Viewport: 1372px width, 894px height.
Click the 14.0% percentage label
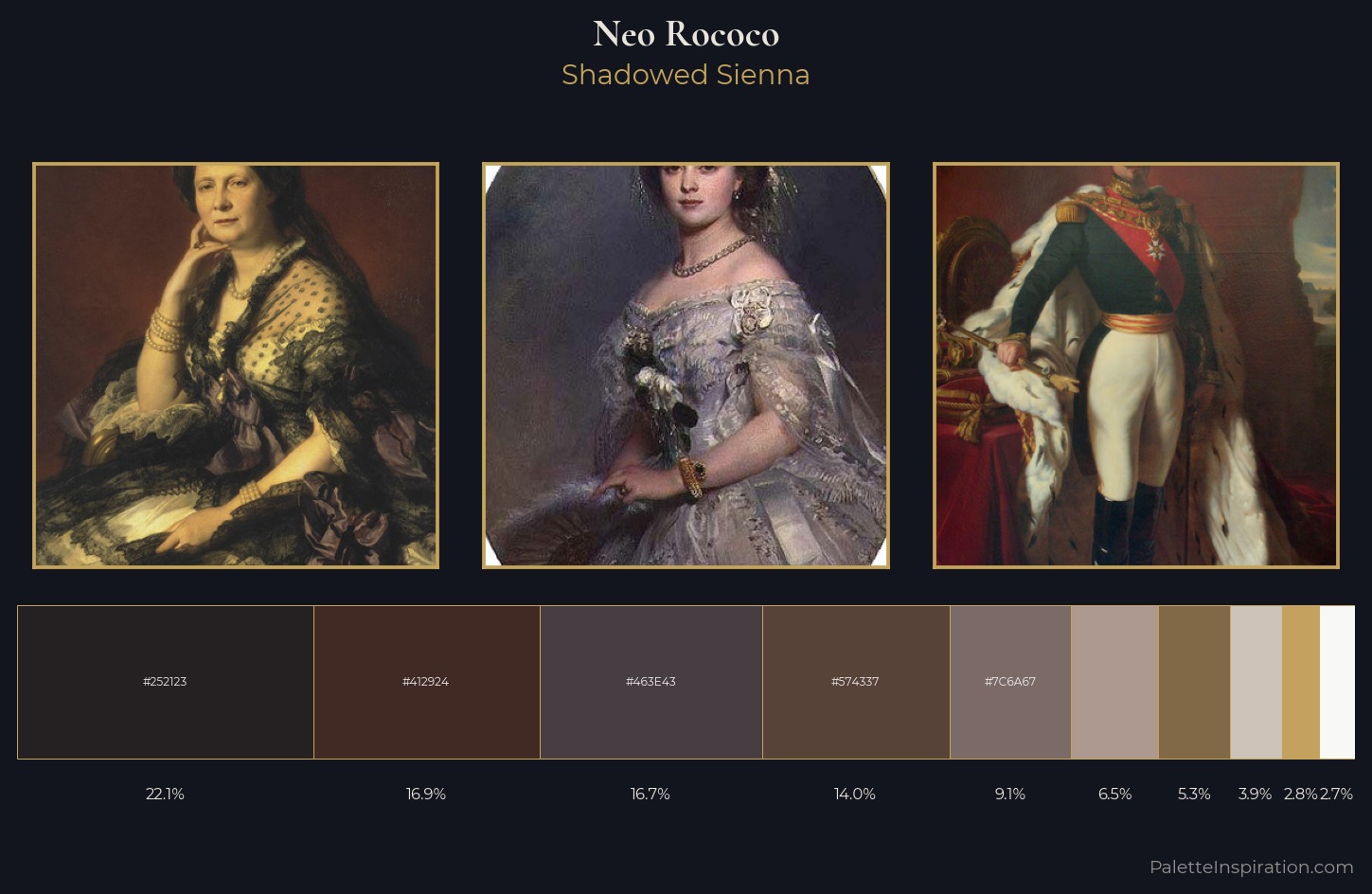tap(855, 794)
